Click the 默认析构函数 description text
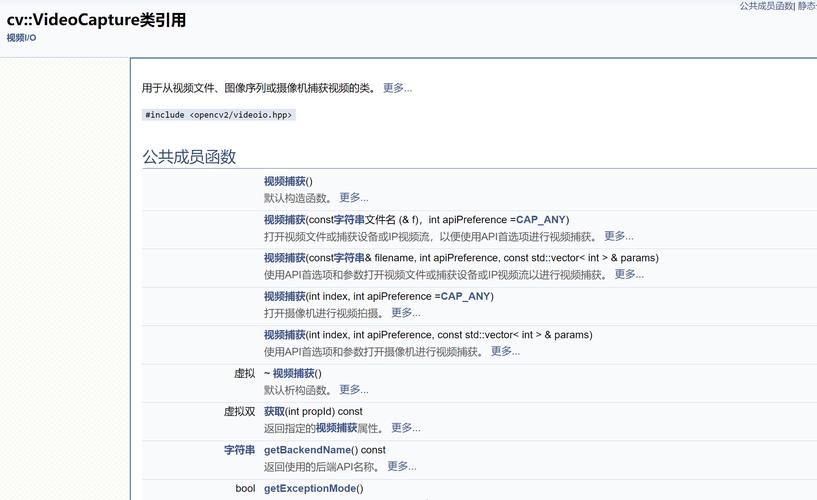The width and height of the screenshot is (817, 500). (x=298, y=390)
